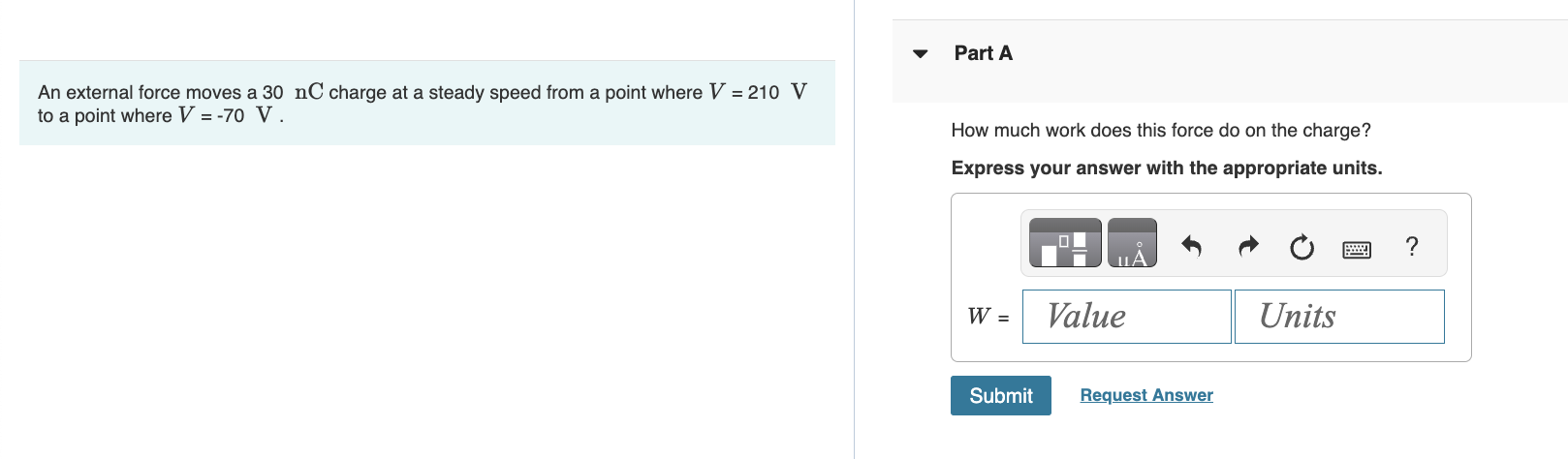Select the blue problem statement box
Viewport: 1568px width, 459px height.
click(427, 103)
